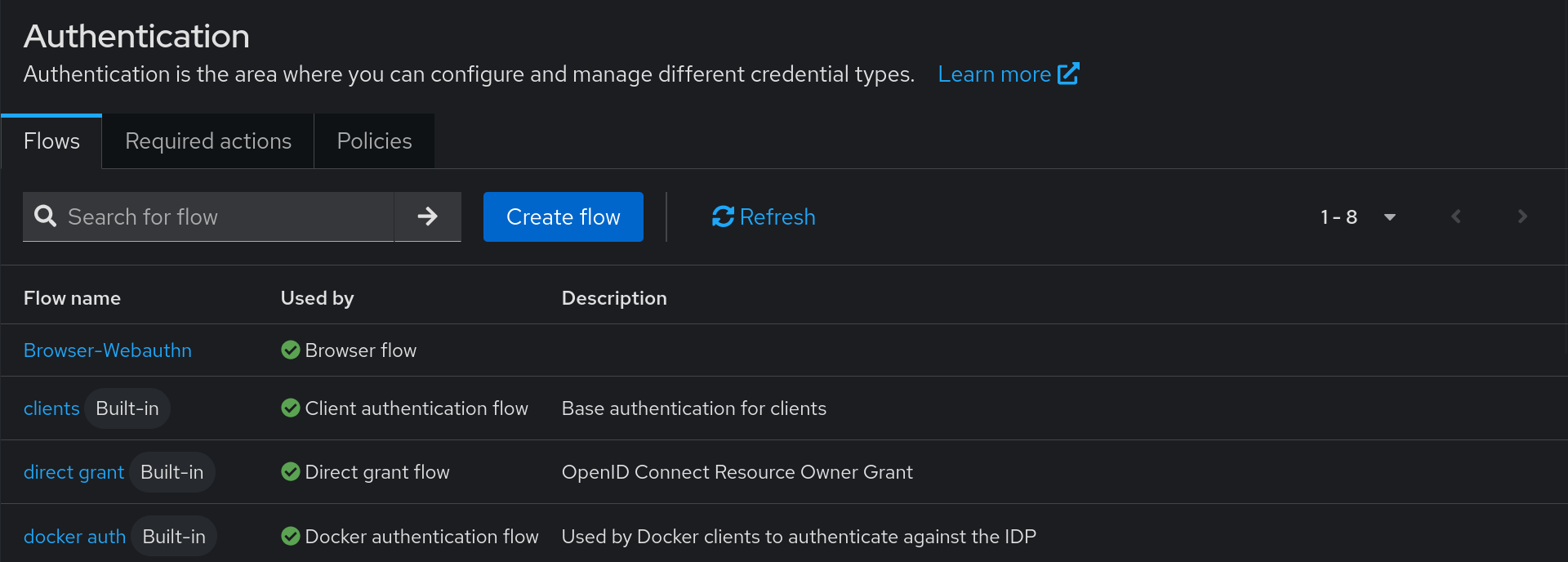This screenshot has height=562, width=1568.
Task: Open the clients flow
Action: pos(51,408)
